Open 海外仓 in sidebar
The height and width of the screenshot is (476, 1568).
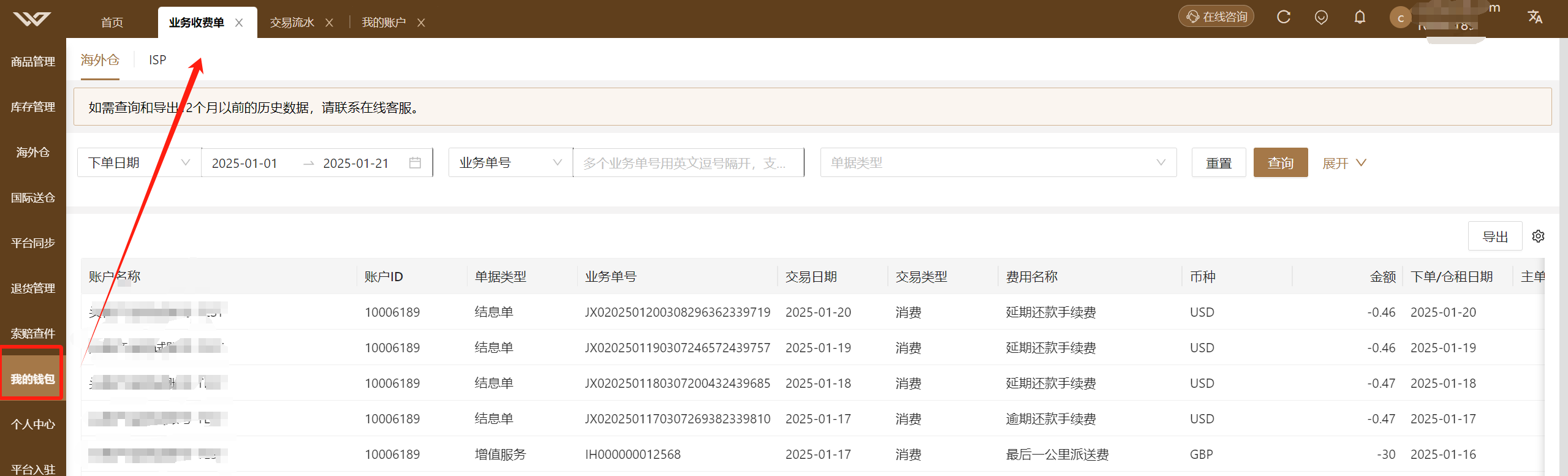[x=33, y=153]
